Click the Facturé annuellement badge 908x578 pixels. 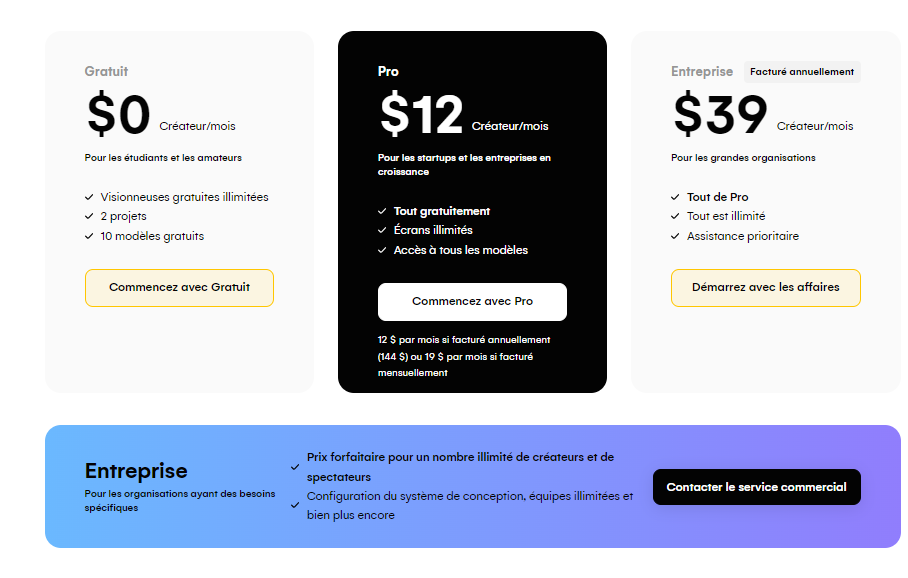(x=802, y=72)
